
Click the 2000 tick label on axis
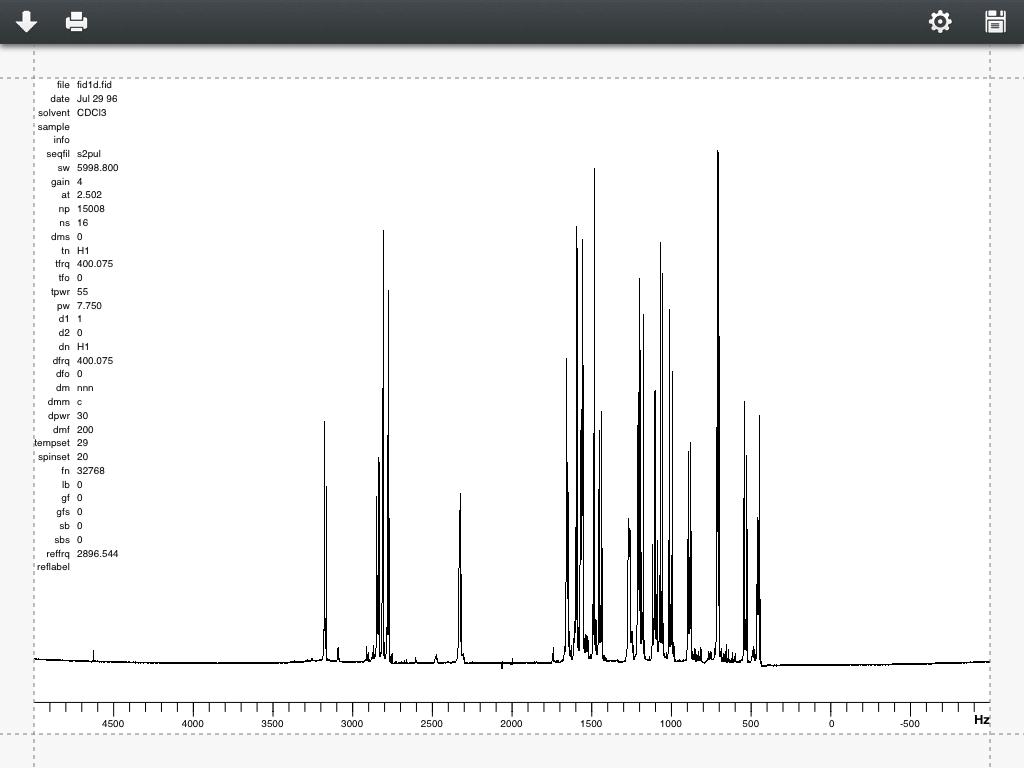511,724
